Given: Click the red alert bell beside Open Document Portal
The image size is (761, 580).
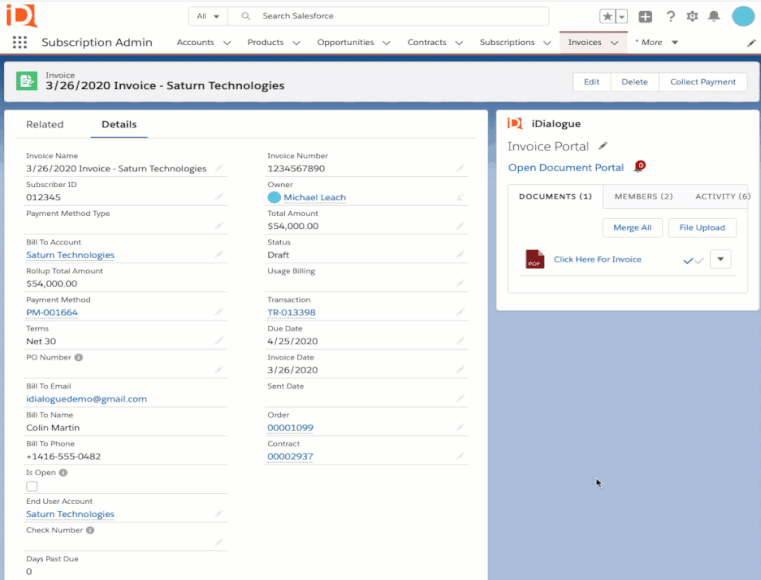Looking at the screenshot, I should [640, 166].
